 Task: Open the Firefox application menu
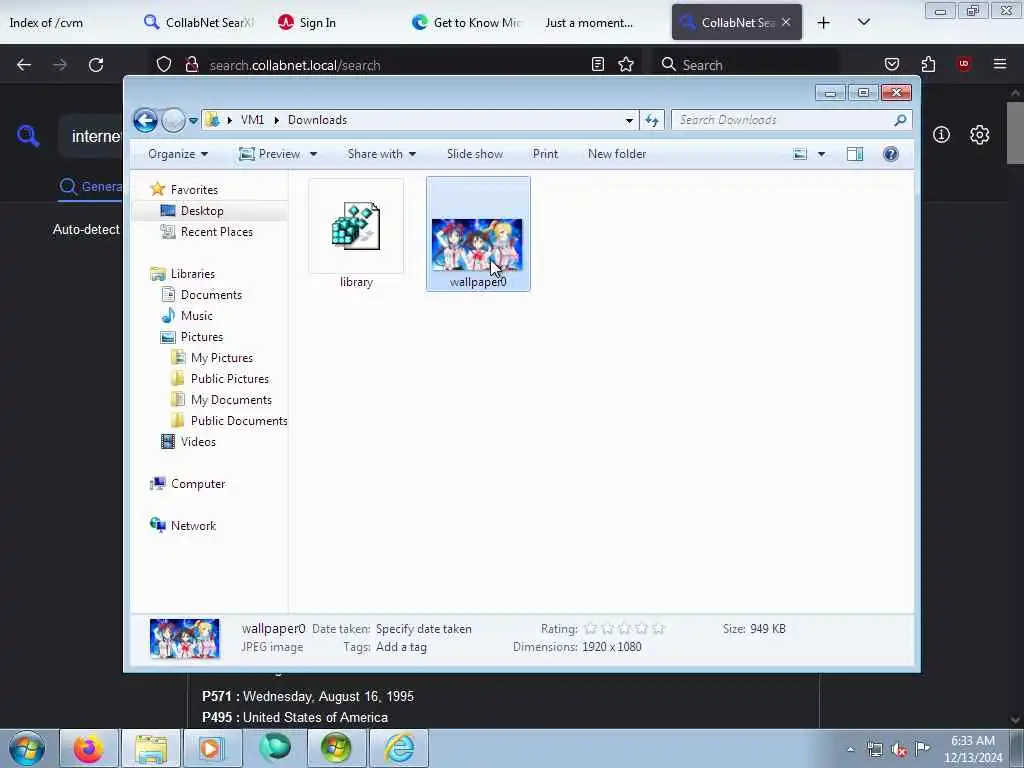tap(1000, 64)
